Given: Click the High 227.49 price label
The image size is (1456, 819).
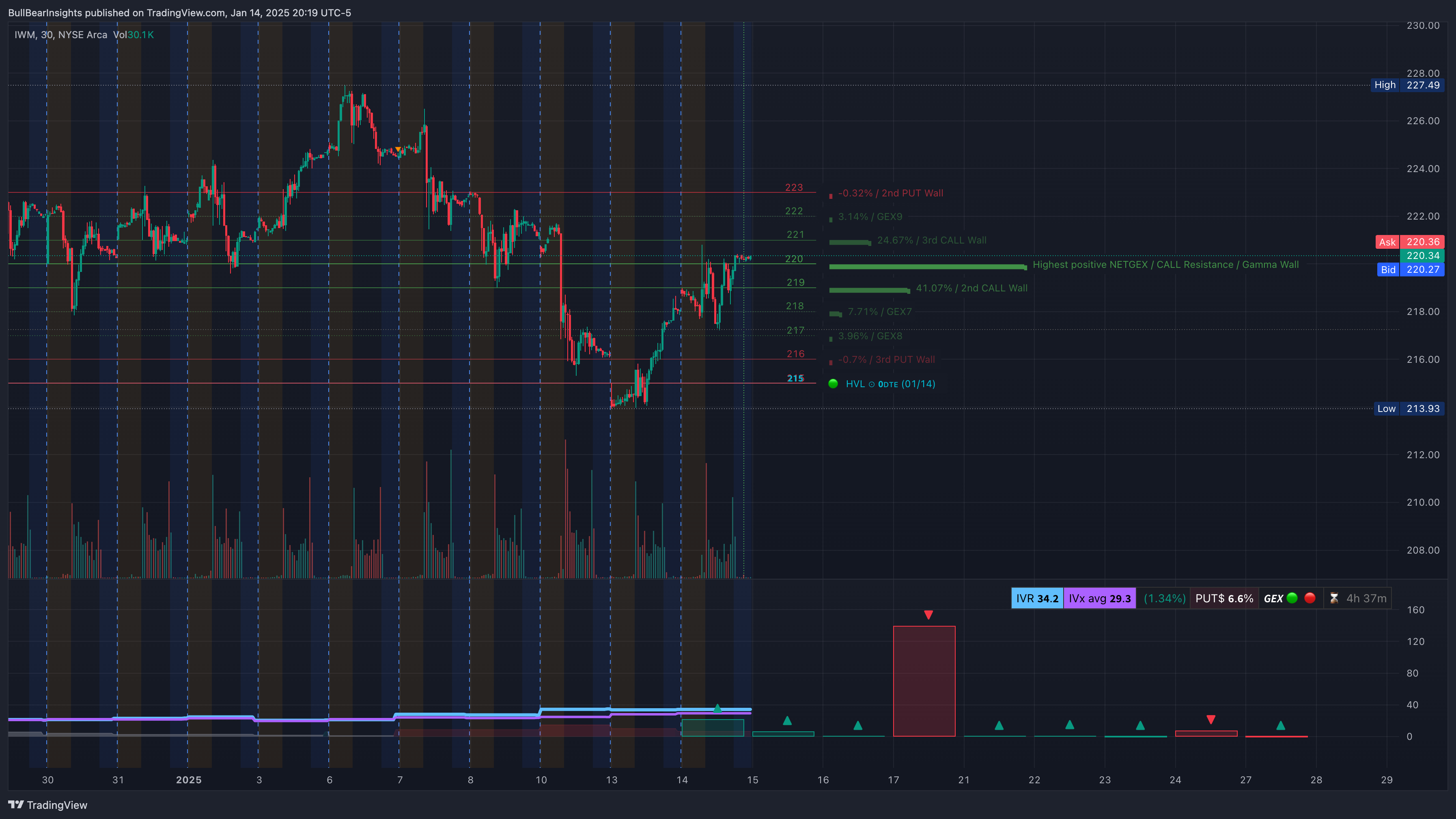Looking at the screenshot, I should click(1407, 85).
